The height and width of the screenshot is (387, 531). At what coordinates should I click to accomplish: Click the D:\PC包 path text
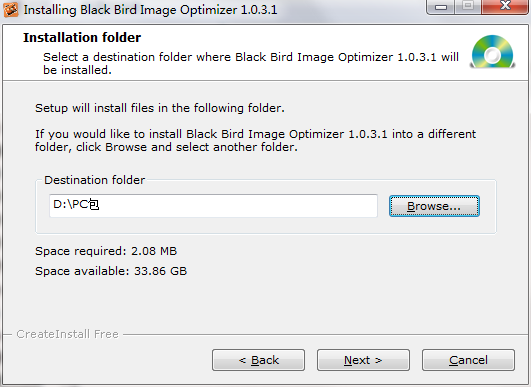(x=76, y=205)
